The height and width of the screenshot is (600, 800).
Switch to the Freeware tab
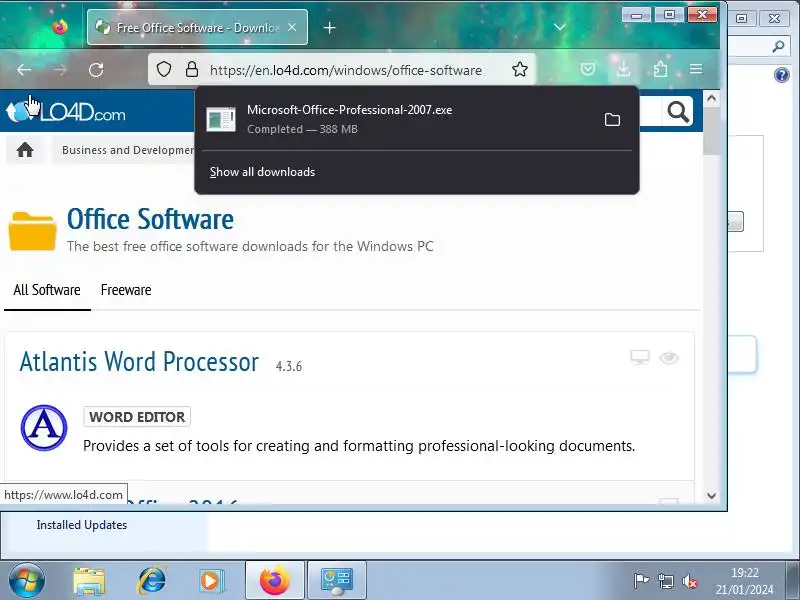(x=126, y=290)
